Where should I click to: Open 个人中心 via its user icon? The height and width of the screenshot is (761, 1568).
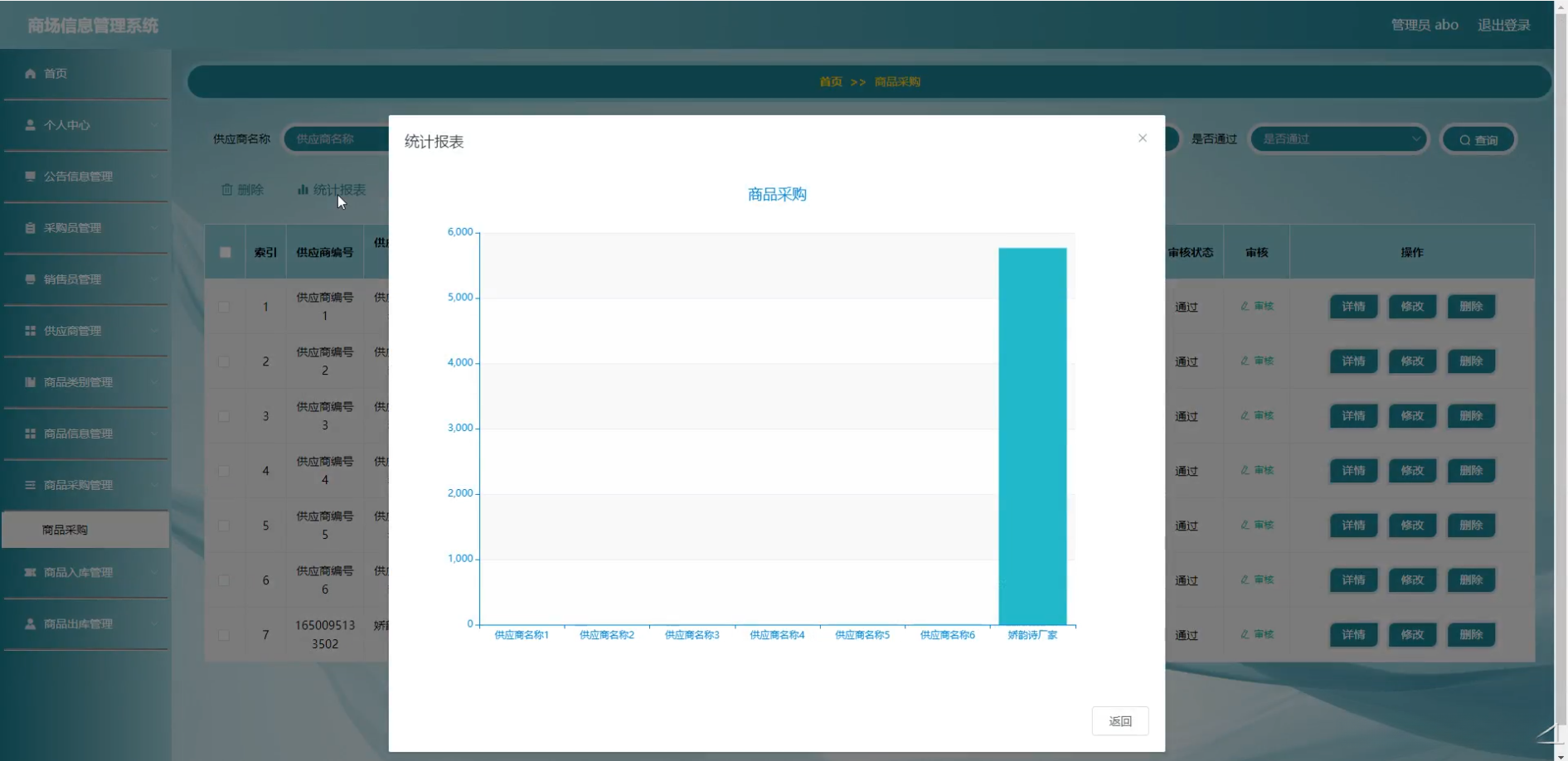(31, 125)
